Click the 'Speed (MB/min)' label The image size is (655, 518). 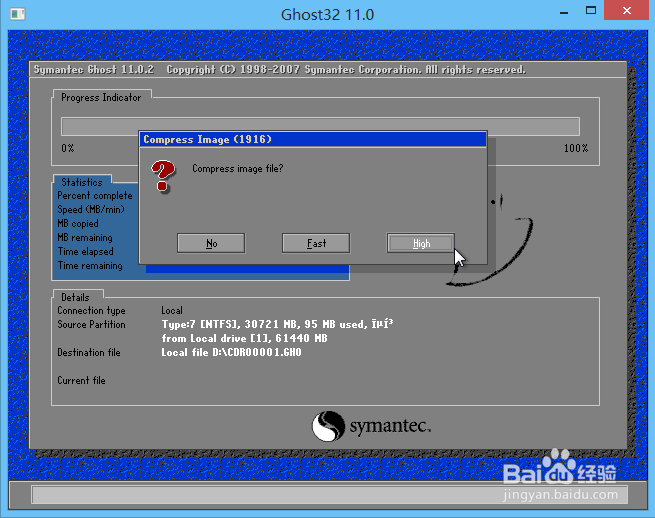91,209
